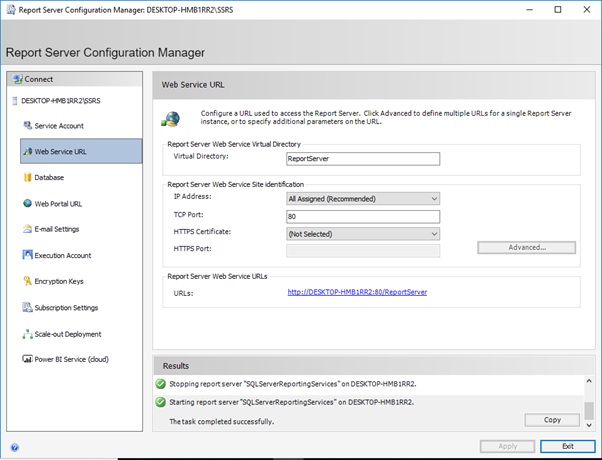
Task: Open Scale-out Deployment page
Action: (68, 334)
